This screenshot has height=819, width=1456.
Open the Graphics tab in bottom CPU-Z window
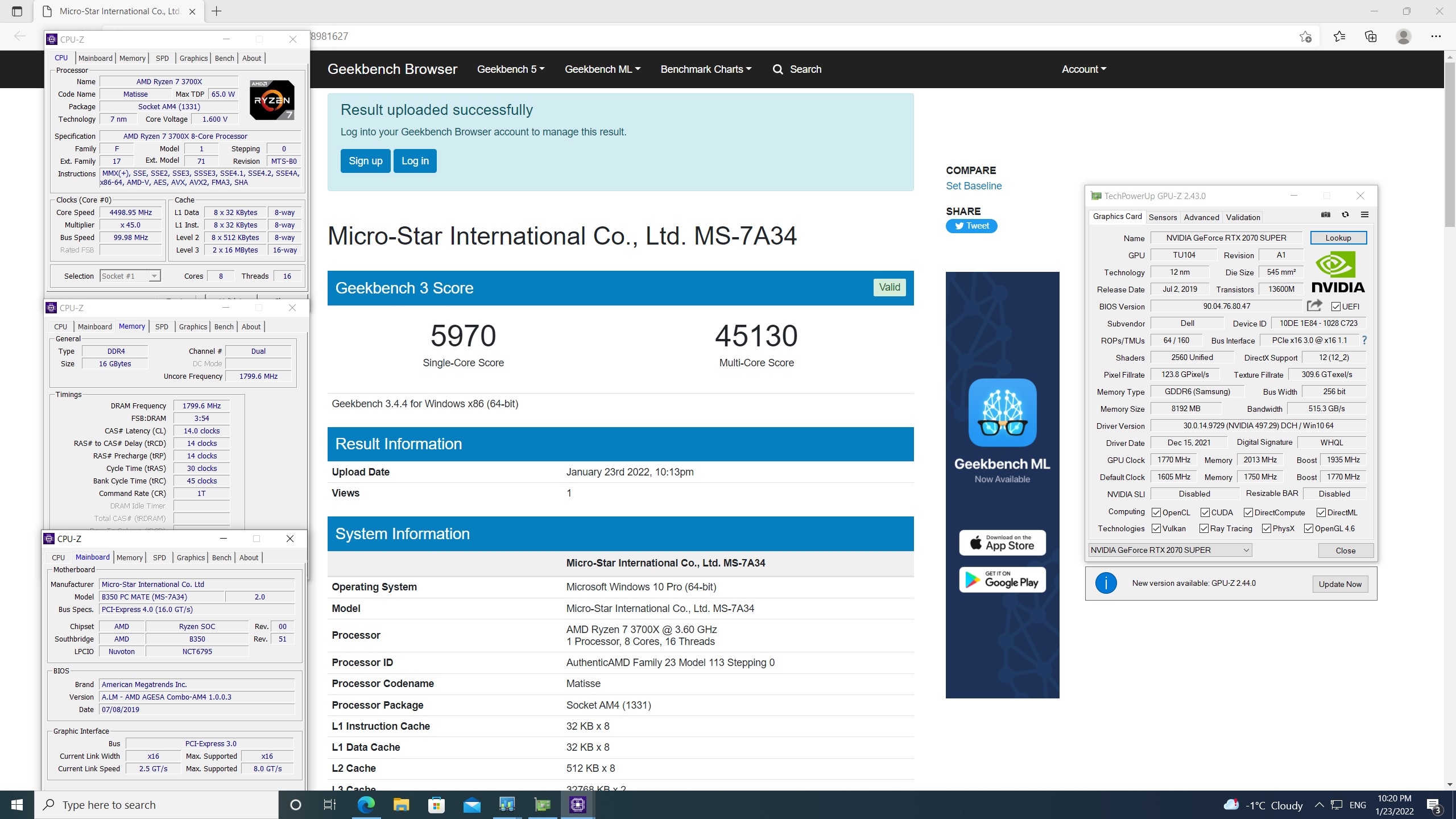coord(191,557)
